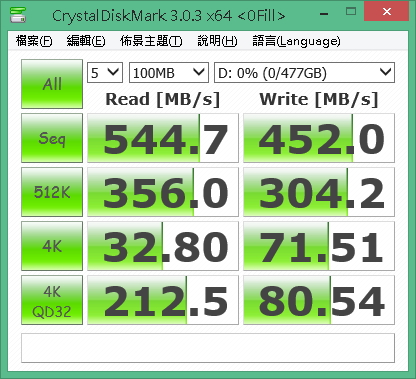
Task: Run all benchmarks with the All button
Action: [x=52, y=84]
